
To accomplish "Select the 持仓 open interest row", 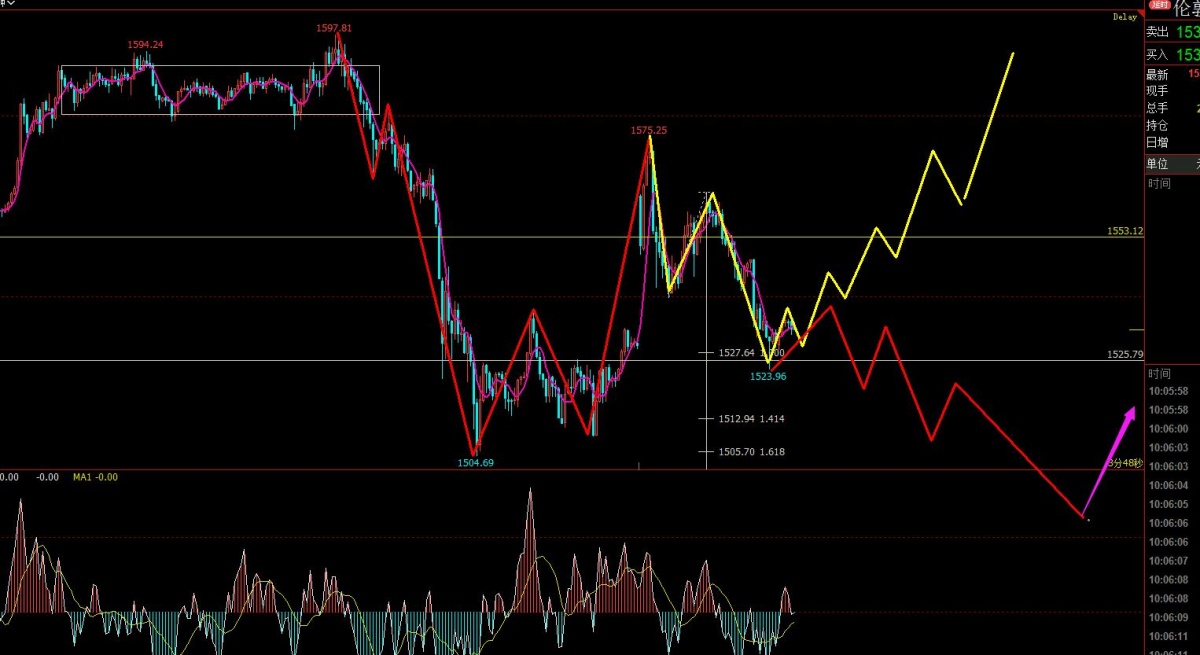I will pyautogui.click(x=1172, y=125).
